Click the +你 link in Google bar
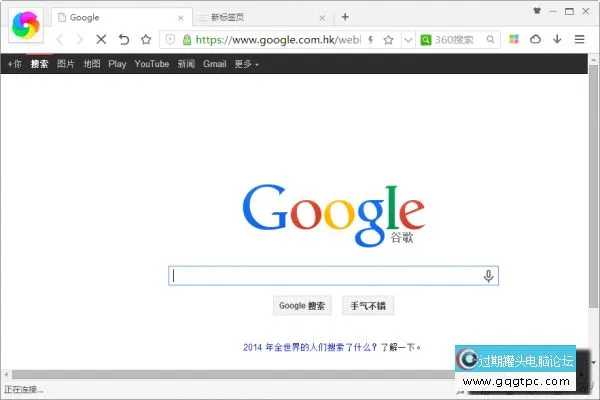 (x=15, y=64)
